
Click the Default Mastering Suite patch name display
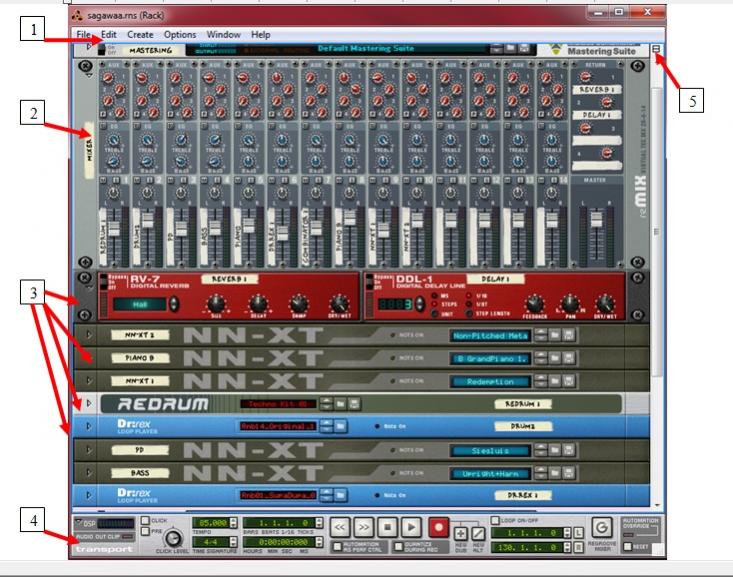[366, 49]
